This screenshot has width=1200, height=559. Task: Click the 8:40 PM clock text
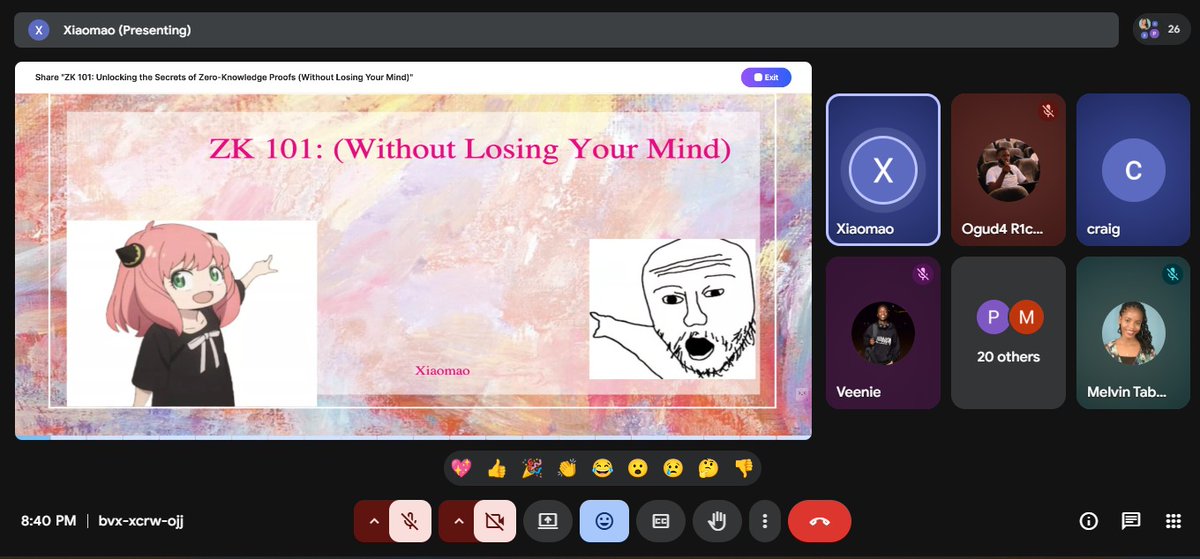click(49, 521)
